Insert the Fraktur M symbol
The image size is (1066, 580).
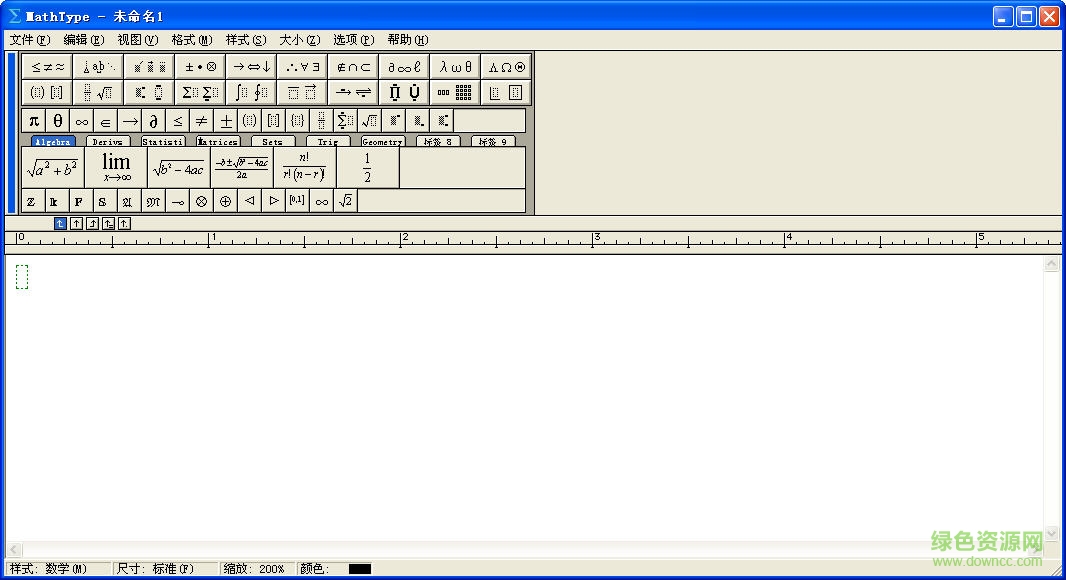pyautogui.click(x=154, y=201)
